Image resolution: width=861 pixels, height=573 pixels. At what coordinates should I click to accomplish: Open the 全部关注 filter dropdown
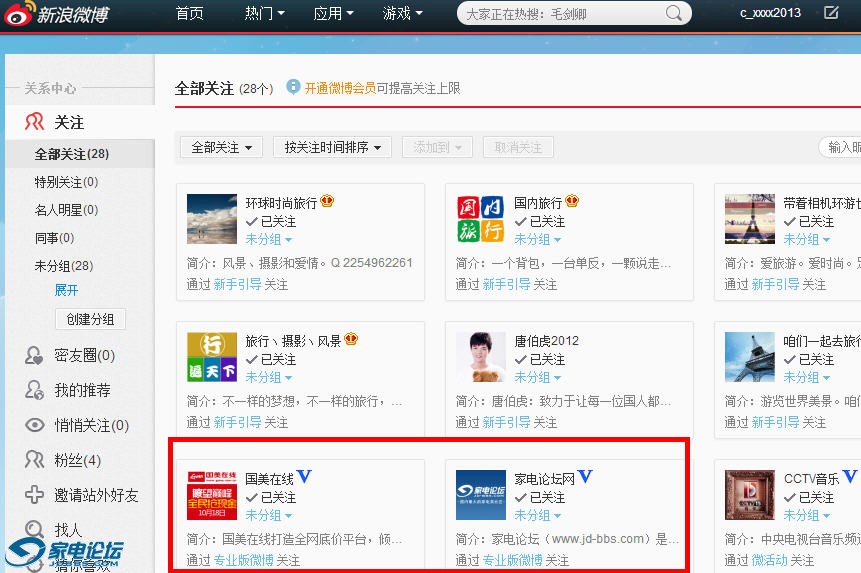(x=221, y=147)
